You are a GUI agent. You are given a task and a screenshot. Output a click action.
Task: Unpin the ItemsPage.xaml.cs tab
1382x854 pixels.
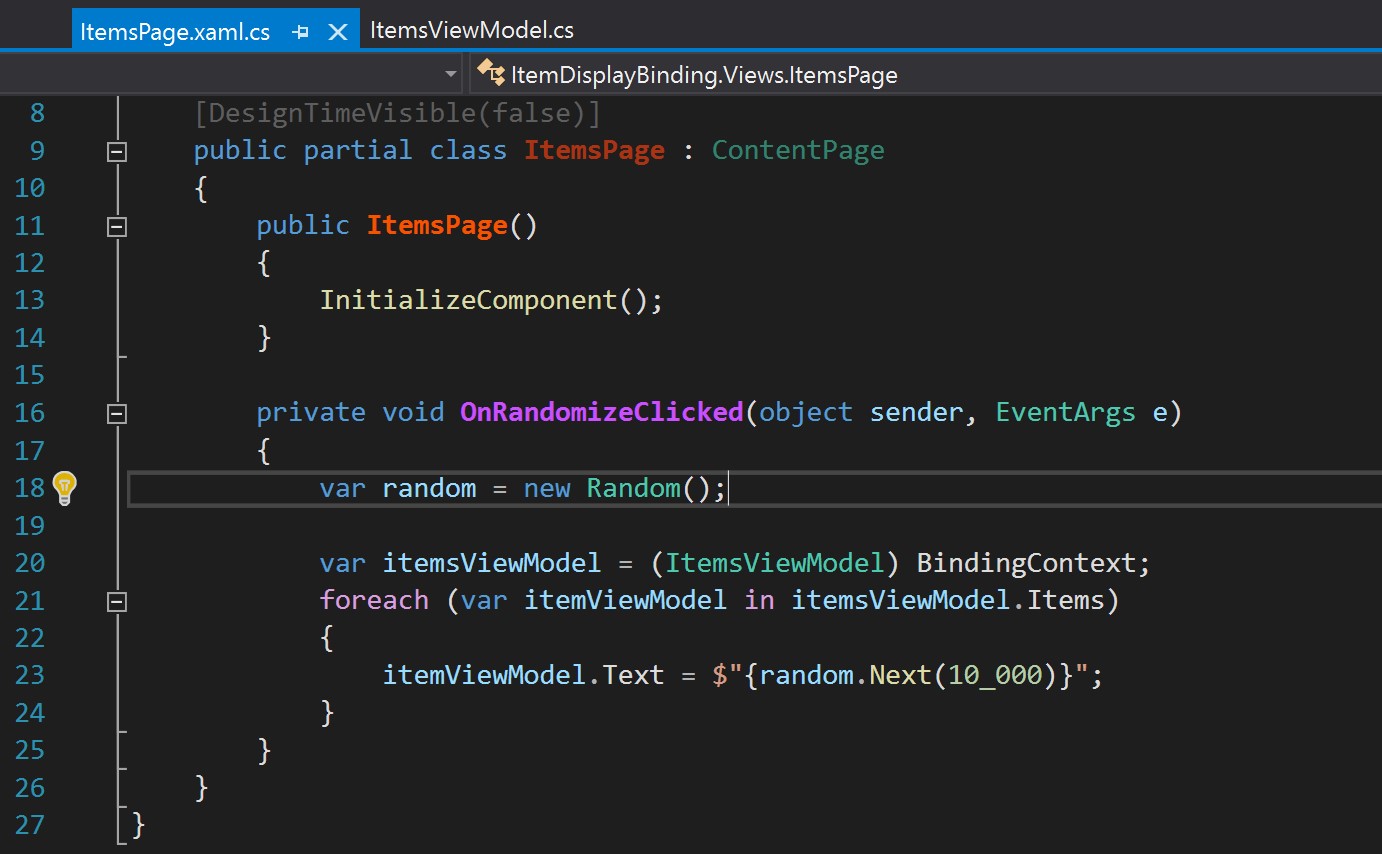[301, 29]
